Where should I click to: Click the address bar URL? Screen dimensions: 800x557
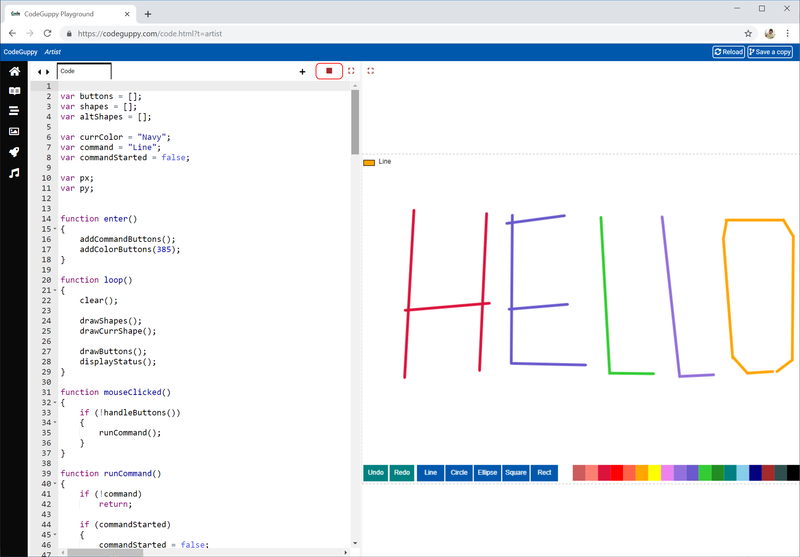coord(149,34)
